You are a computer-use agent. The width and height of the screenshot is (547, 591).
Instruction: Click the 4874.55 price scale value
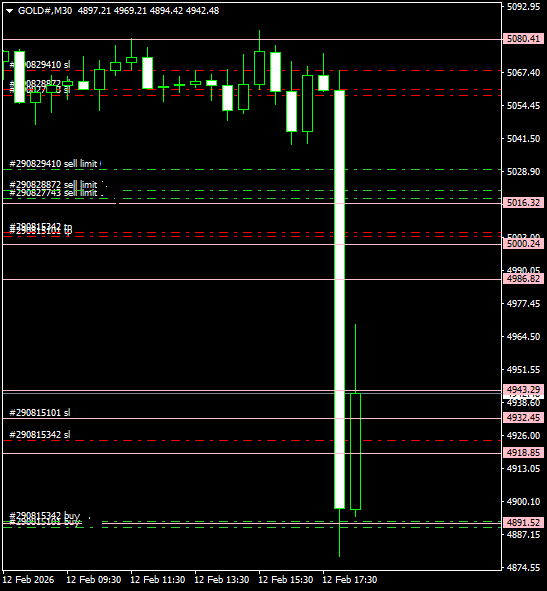523,568
